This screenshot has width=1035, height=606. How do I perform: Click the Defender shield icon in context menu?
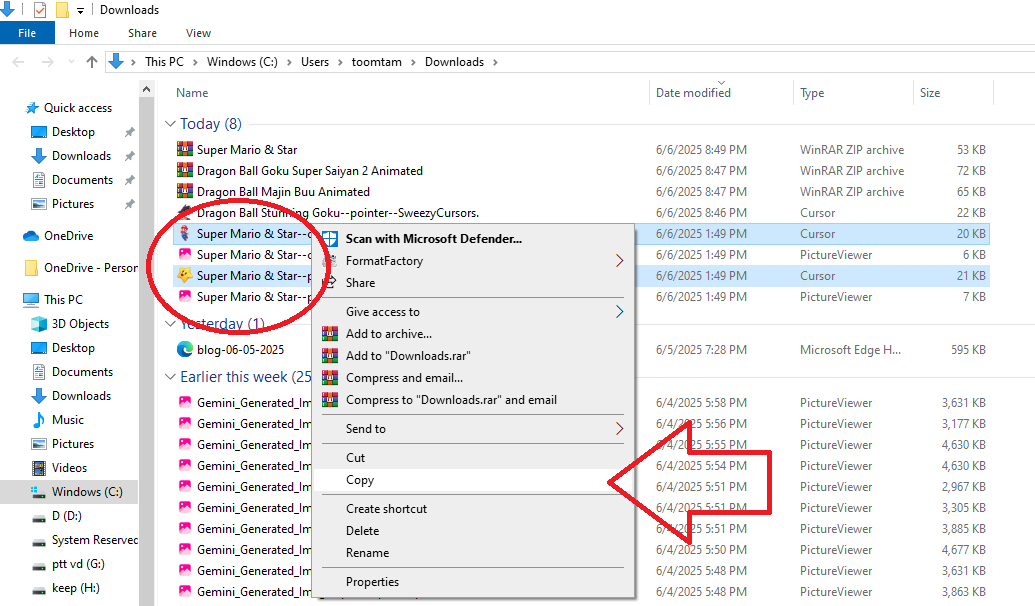click(x=330, y=239)
